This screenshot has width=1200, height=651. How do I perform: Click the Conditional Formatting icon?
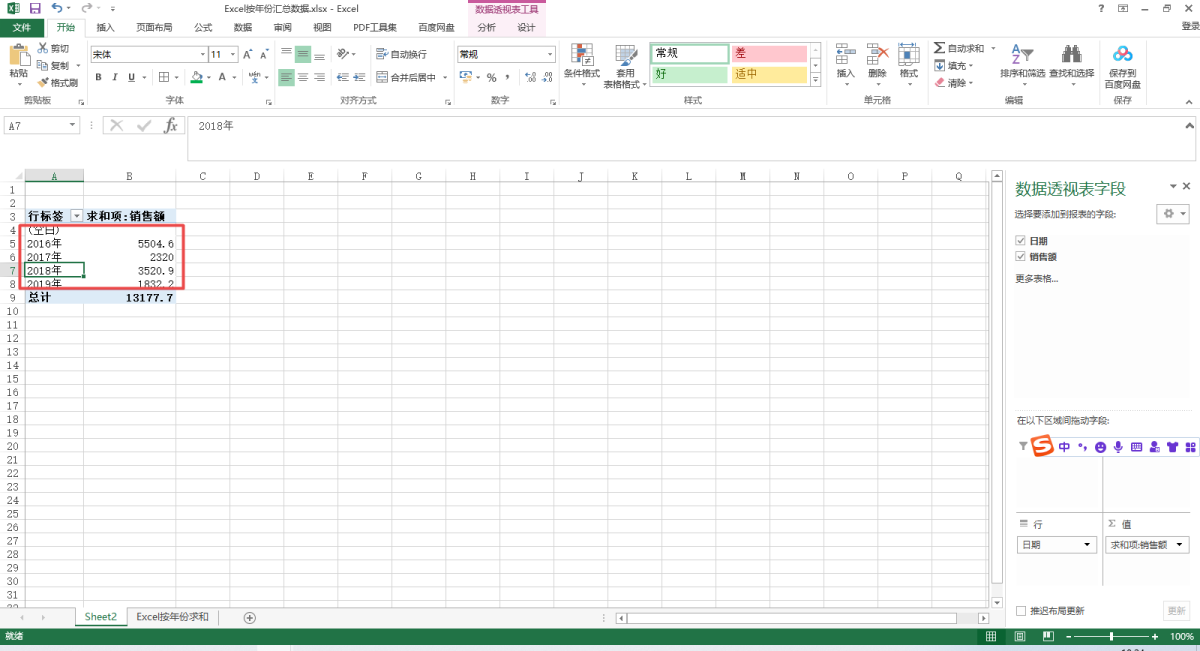(x=581, y=55)
